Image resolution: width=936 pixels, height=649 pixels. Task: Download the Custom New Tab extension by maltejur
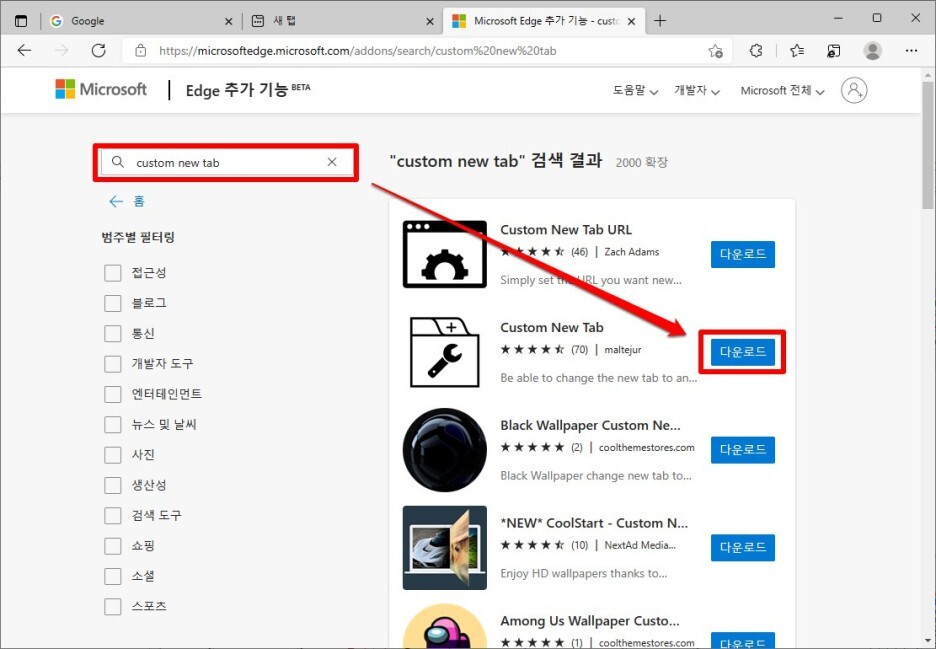pyautogui.click(x=743, y=352)
